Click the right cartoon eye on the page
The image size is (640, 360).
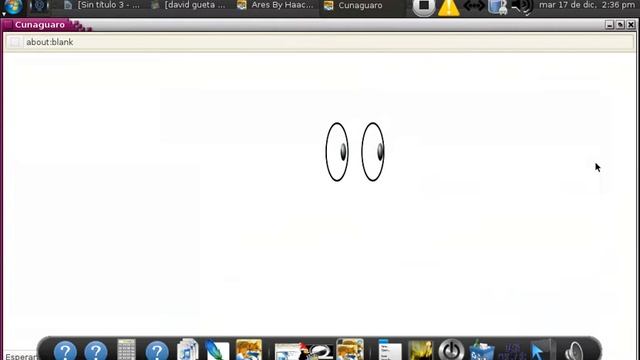[x=373, y=152]
